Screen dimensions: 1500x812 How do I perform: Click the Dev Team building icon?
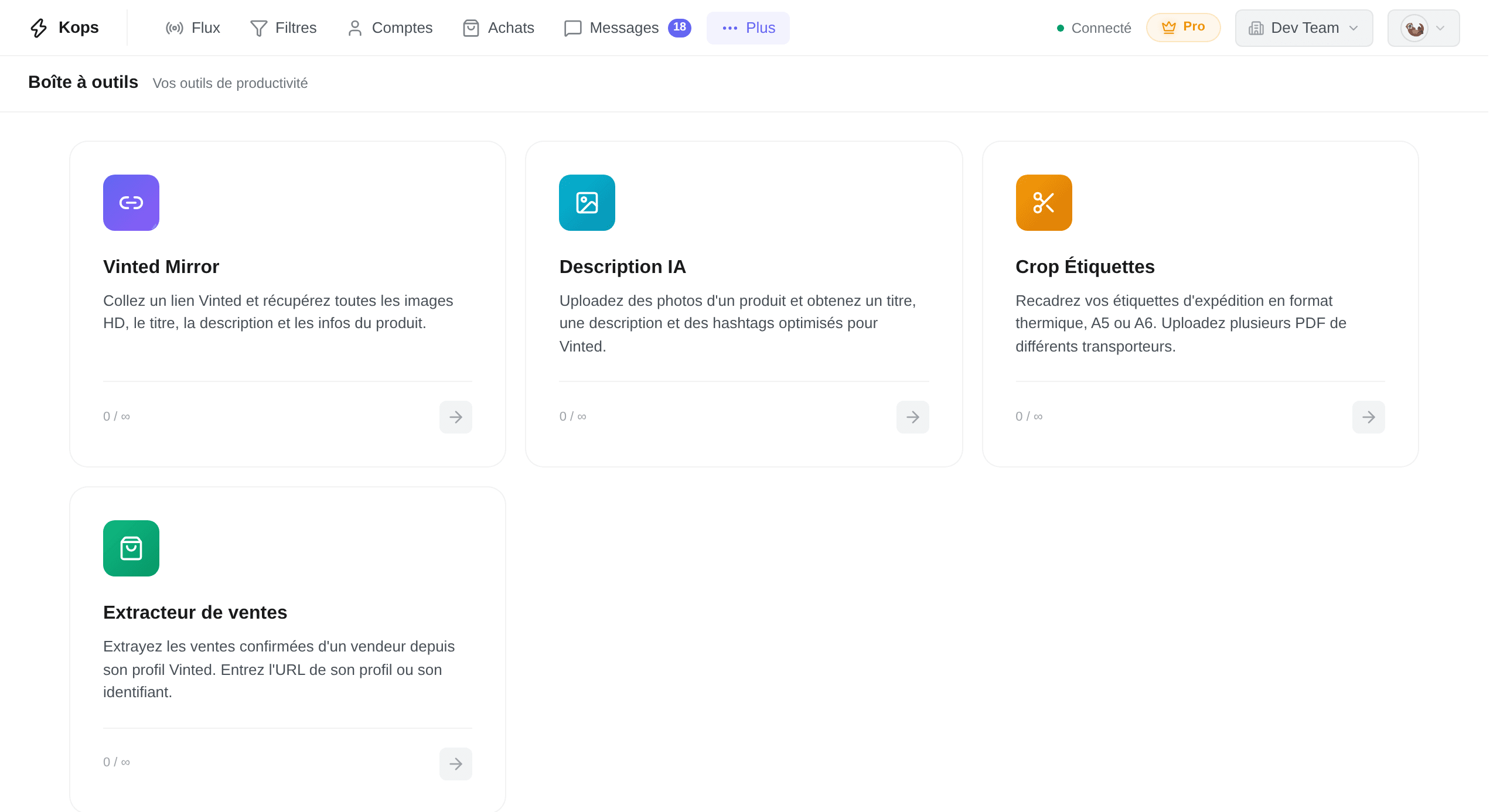[1256, 28]
